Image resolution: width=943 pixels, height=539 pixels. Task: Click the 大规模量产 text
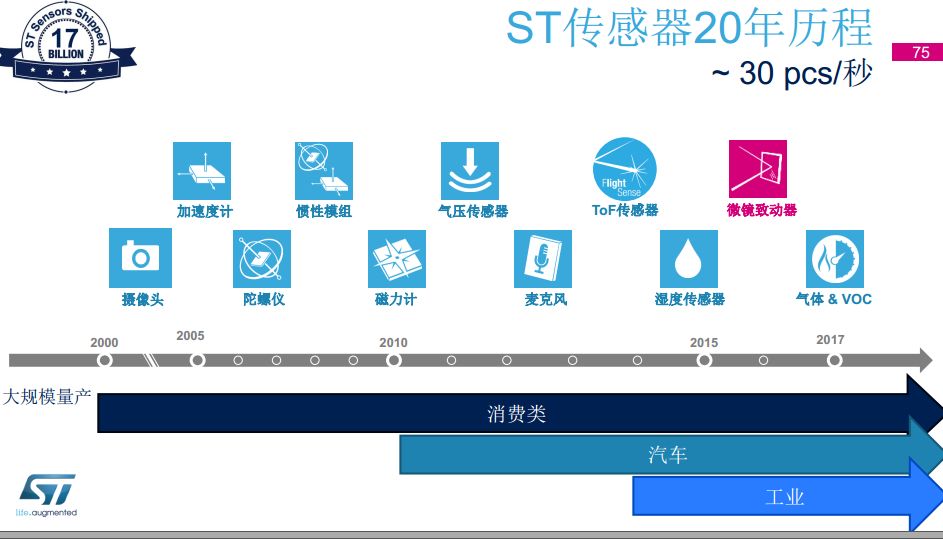click(x=46, y=397)
